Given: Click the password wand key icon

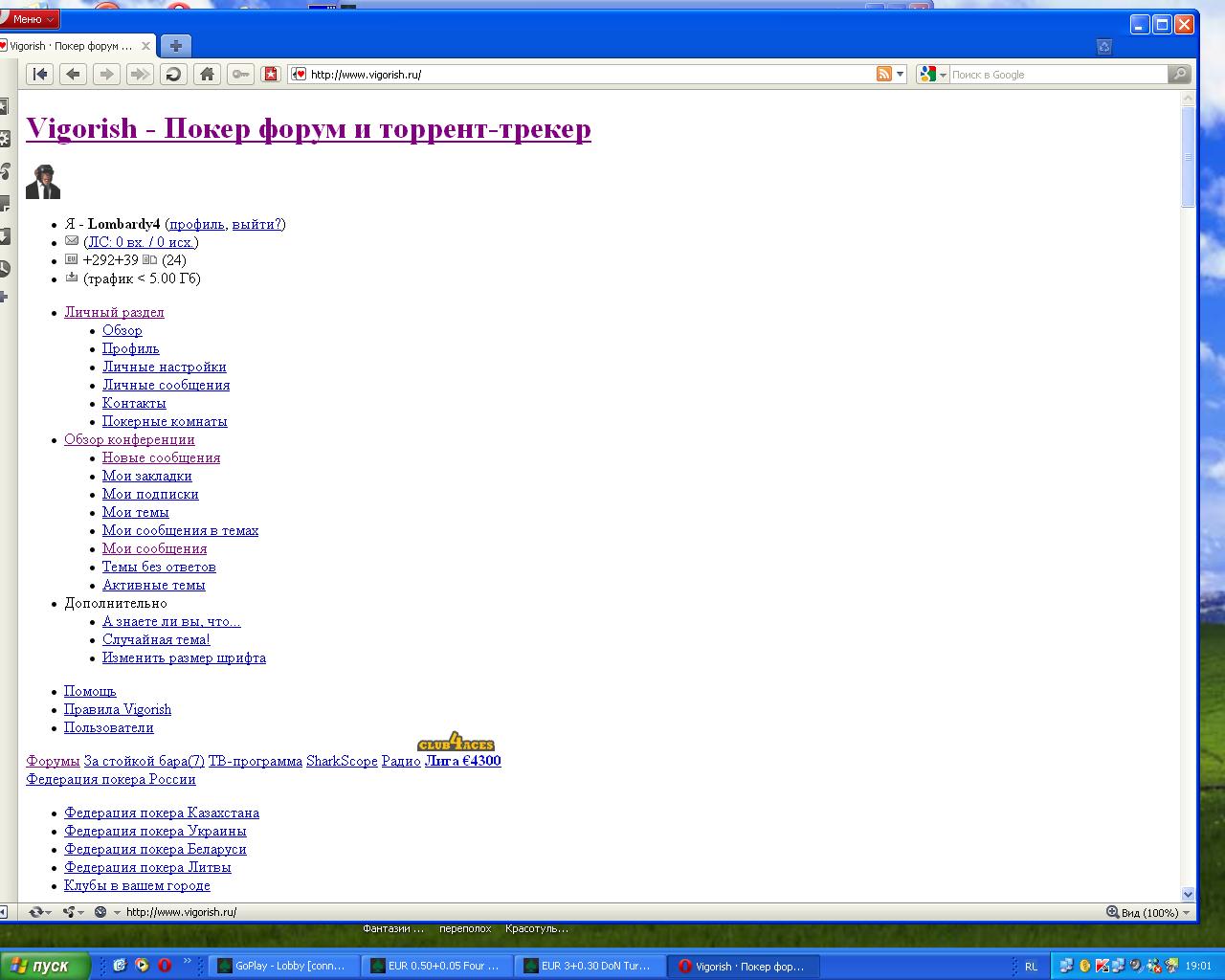Looking at the screenshot, I should coord(240,74).
